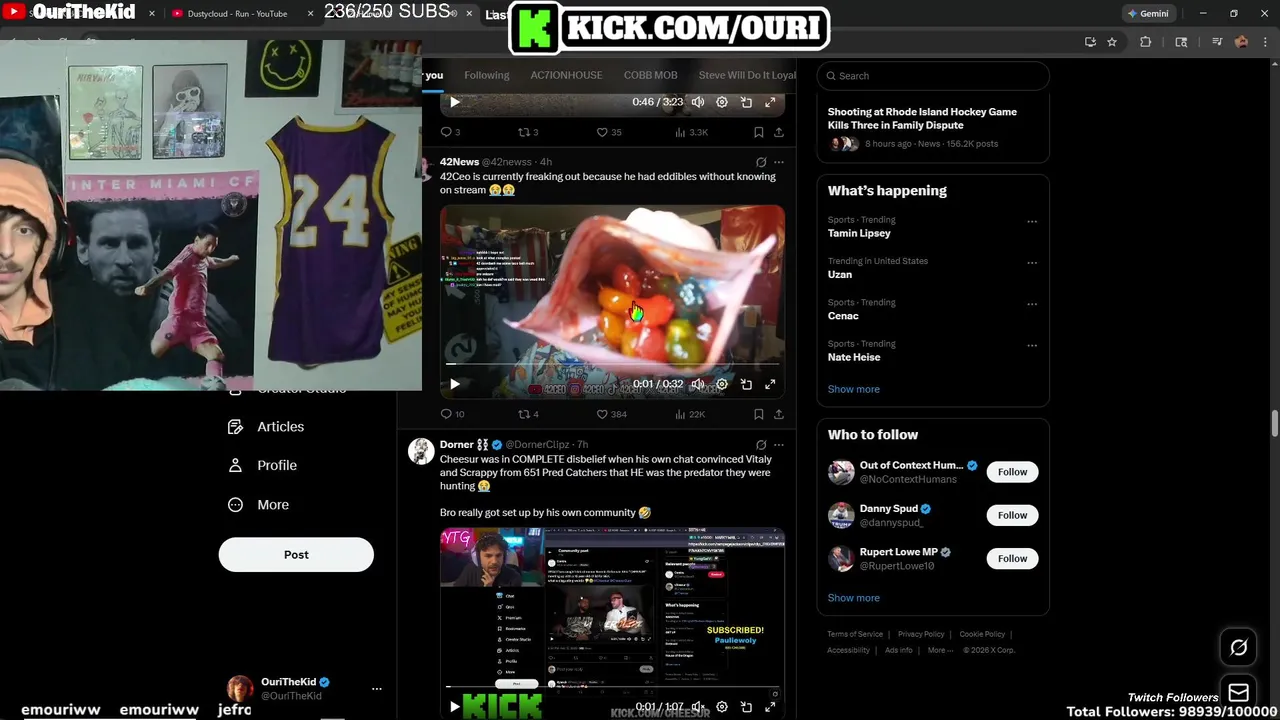Open the Terms of Service link

pos(855,634)
